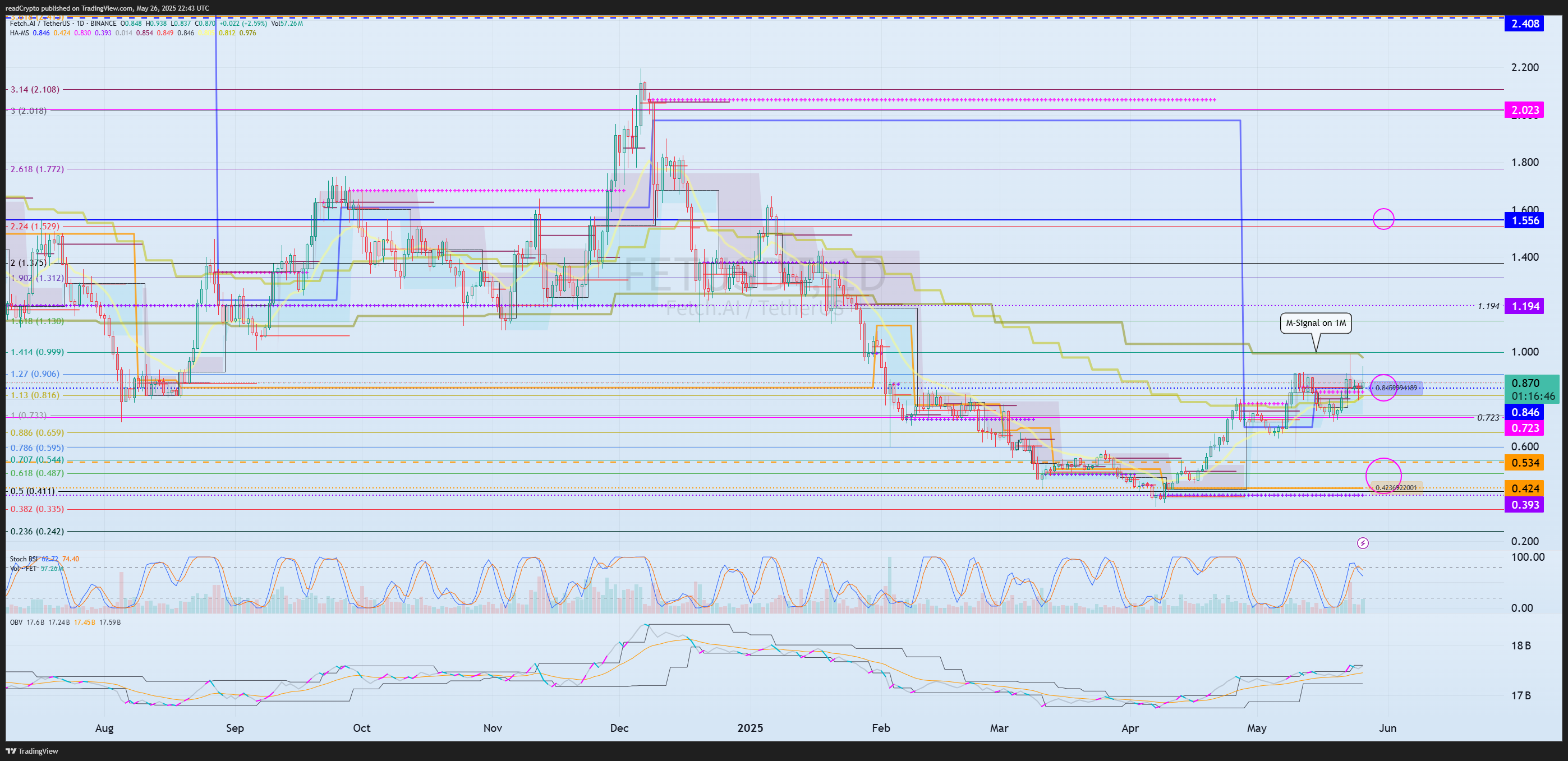The image size is (1568, 761).
Task: Click the orange 0.534 price label
Action: (1524, 463)
